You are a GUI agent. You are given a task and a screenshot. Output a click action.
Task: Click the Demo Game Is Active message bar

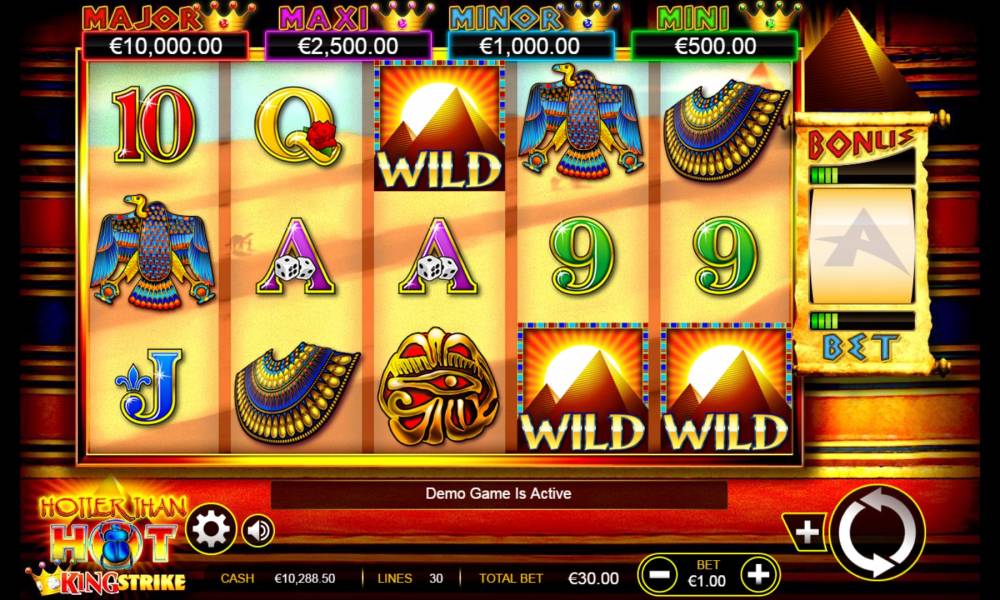coord(499,494)
